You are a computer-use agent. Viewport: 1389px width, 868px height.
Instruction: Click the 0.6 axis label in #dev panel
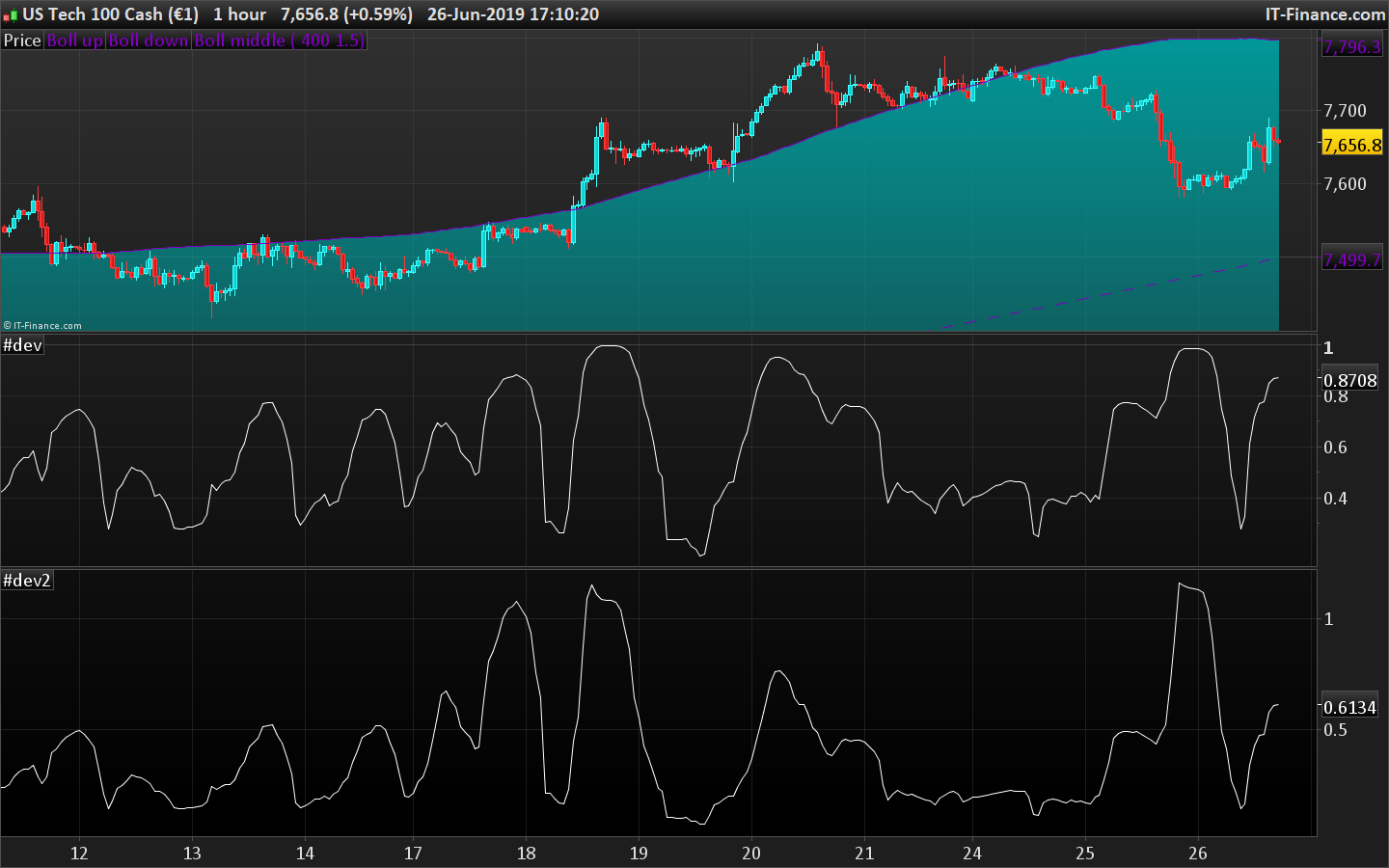tap(1335, 448)
